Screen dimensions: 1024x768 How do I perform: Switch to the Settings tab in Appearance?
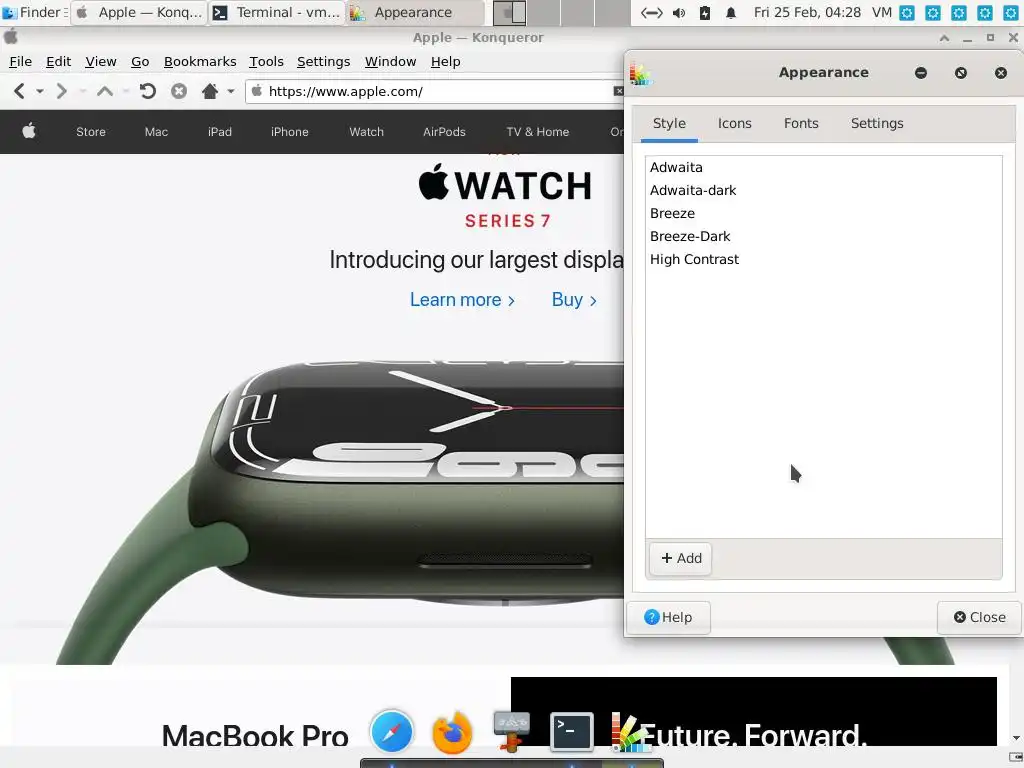click(x=876, y=123)
